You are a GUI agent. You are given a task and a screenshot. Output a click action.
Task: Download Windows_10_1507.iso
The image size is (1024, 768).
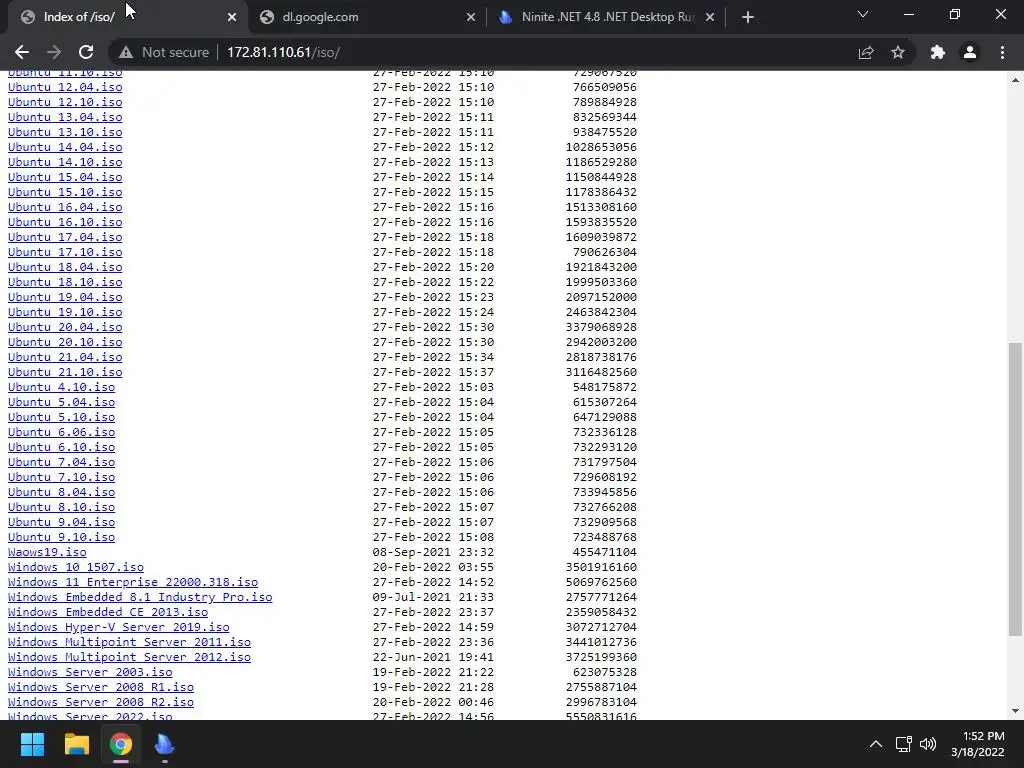point(76,568)
